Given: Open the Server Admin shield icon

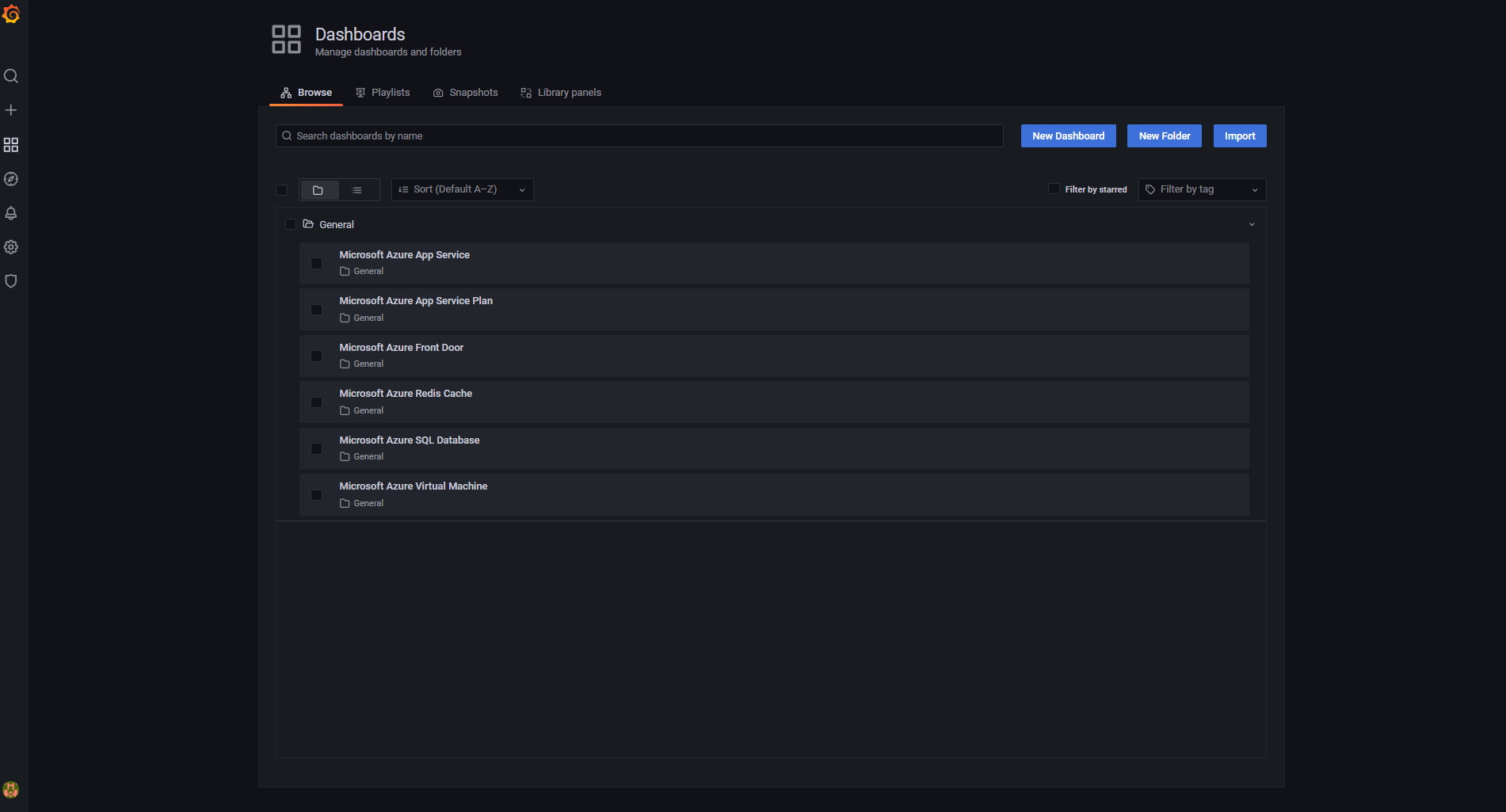Looking at the screenshot, I should click(11, 281).
